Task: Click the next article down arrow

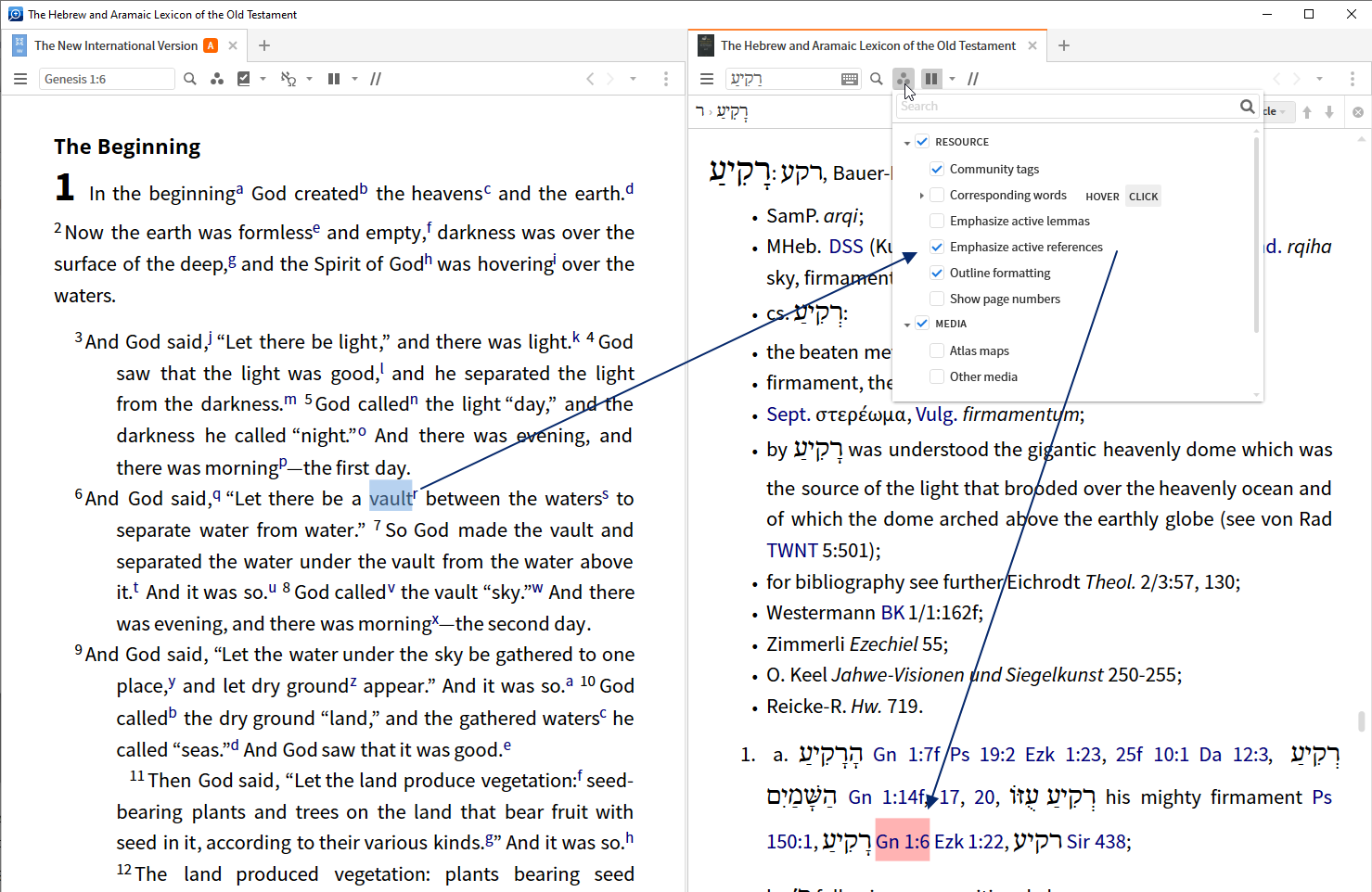Action: (x=1329, y=112)
